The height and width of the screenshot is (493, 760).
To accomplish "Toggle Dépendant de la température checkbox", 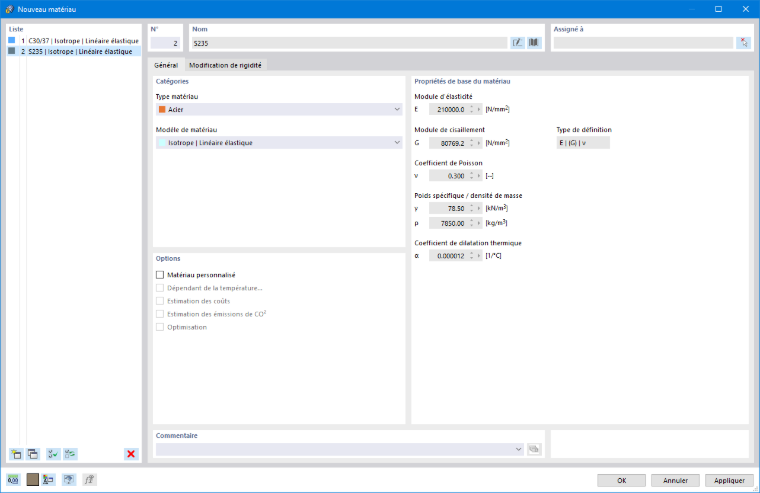I will [x=160, y=288].
